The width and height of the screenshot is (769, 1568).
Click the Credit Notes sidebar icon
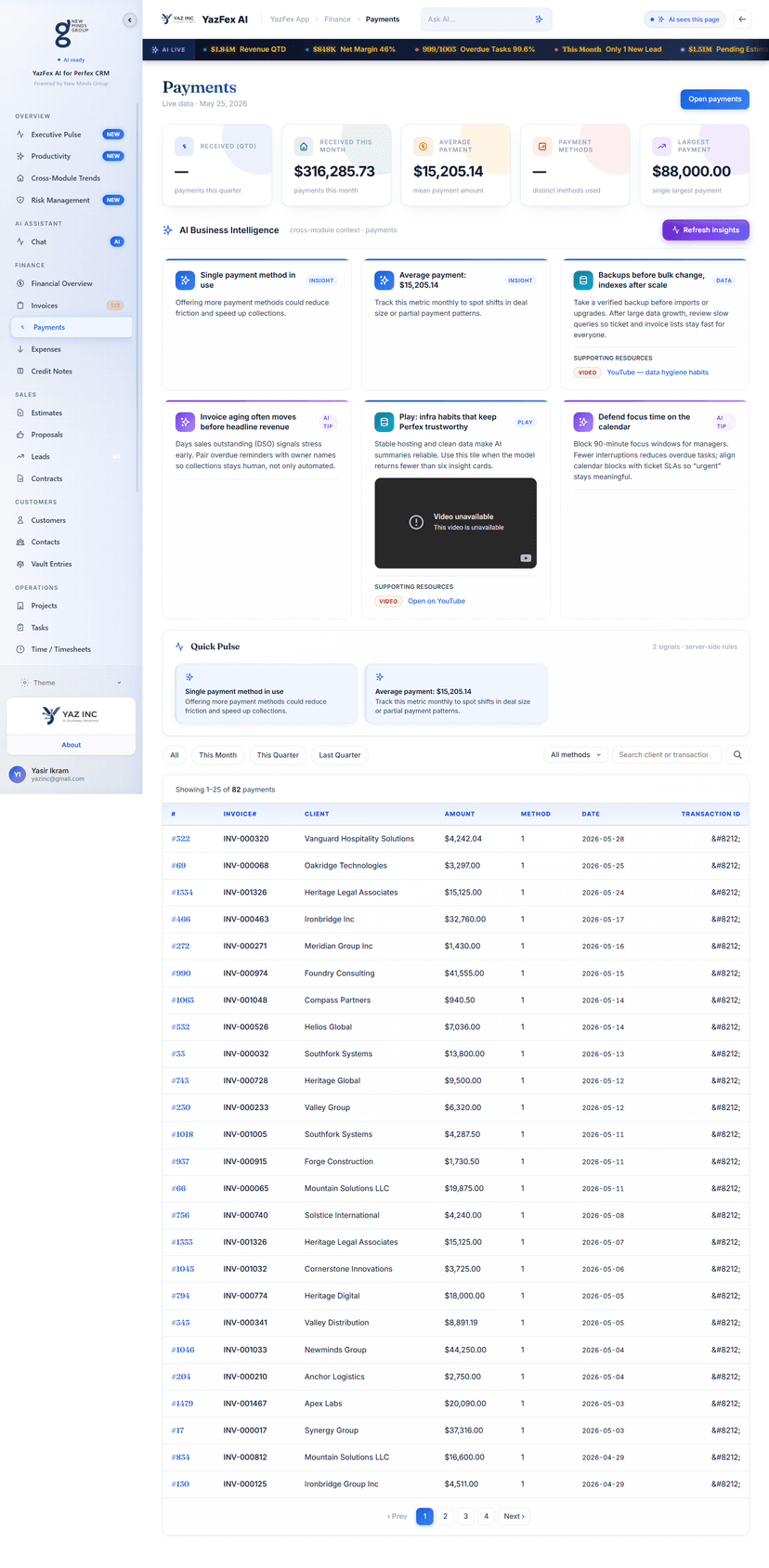pyautogui.click(x=20, y=372)
